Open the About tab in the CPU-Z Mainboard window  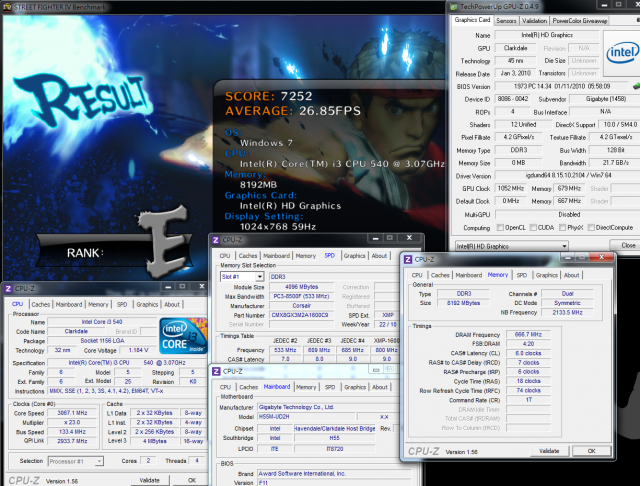pos(379,387)
